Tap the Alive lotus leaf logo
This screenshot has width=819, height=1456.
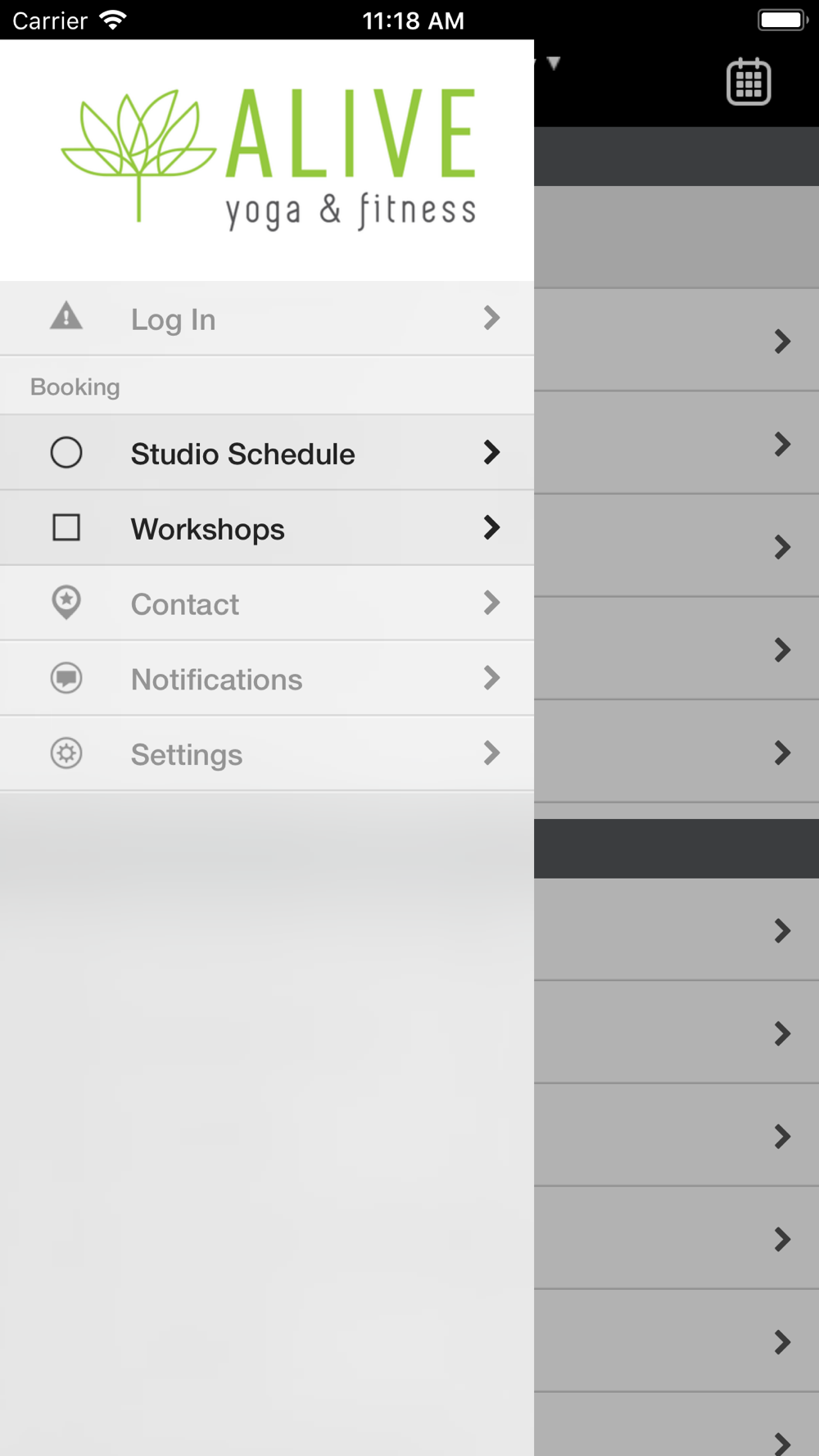click(x=138, y=154)
